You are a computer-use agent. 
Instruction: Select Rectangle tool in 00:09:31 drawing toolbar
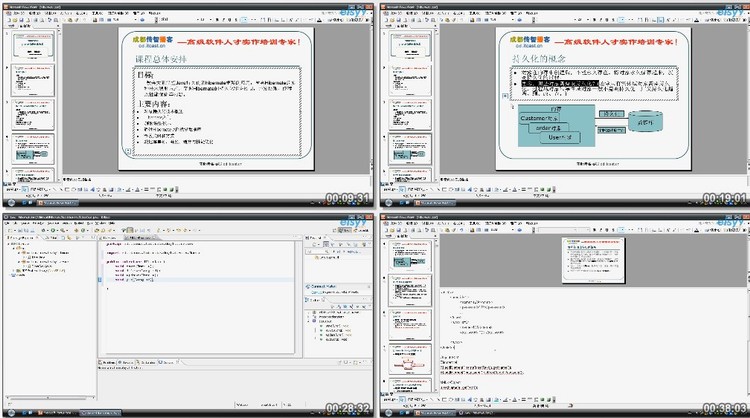click(67, 189)
